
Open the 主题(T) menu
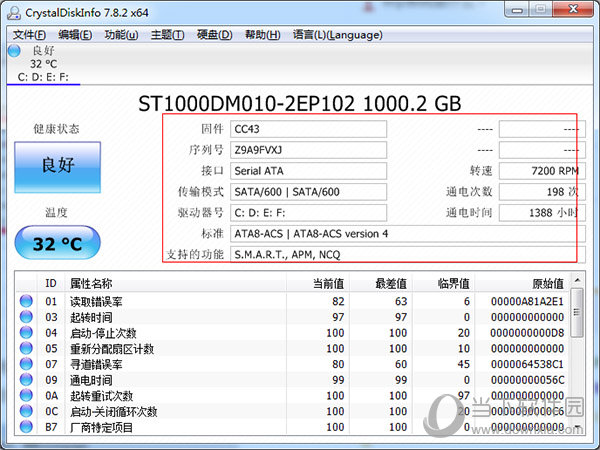167,35
